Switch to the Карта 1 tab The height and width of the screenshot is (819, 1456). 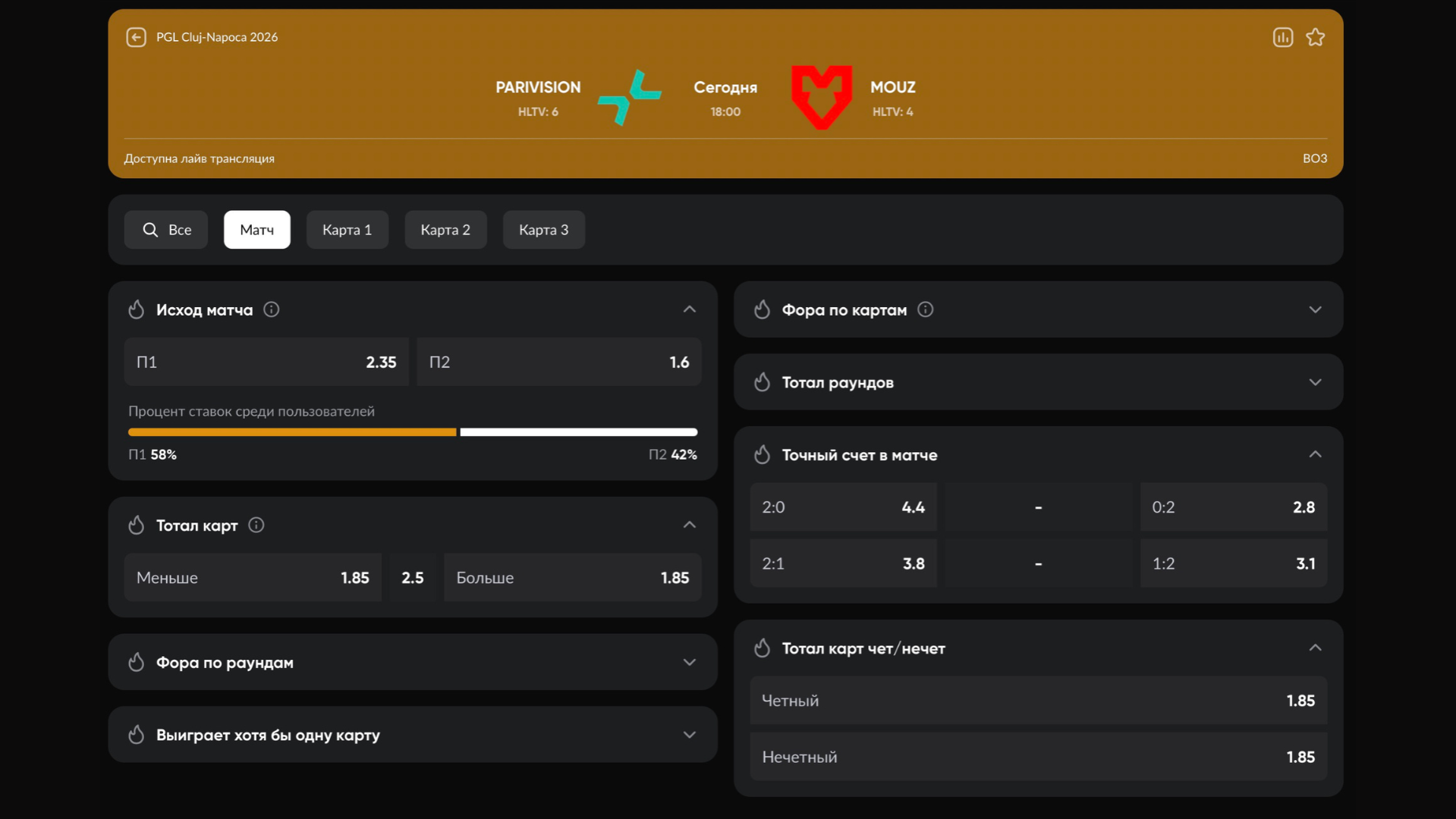[347, 230]
